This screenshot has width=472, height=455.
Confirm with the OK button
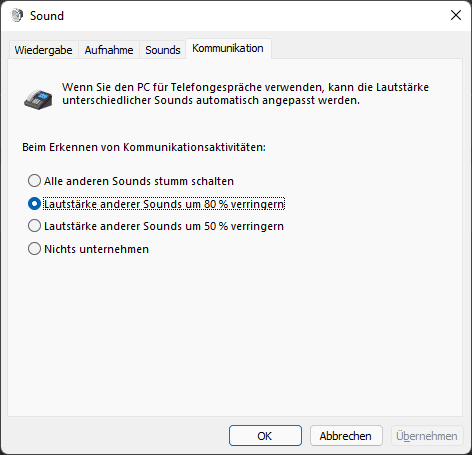coord(265,436)
